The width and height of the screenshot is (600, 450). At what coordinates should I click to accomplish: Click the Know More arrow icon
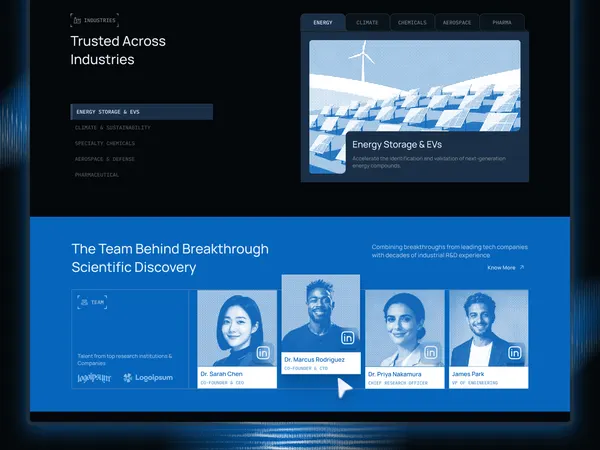coord(522,267)
